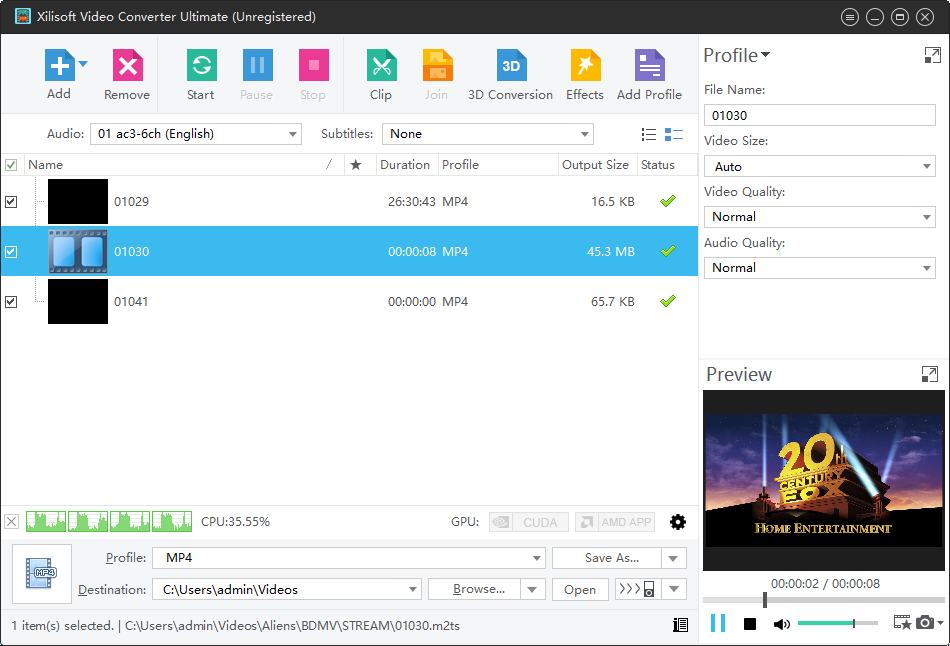Open settings with the gear icon
This screenshot has width=950, height=646.
tap(678, 522)
